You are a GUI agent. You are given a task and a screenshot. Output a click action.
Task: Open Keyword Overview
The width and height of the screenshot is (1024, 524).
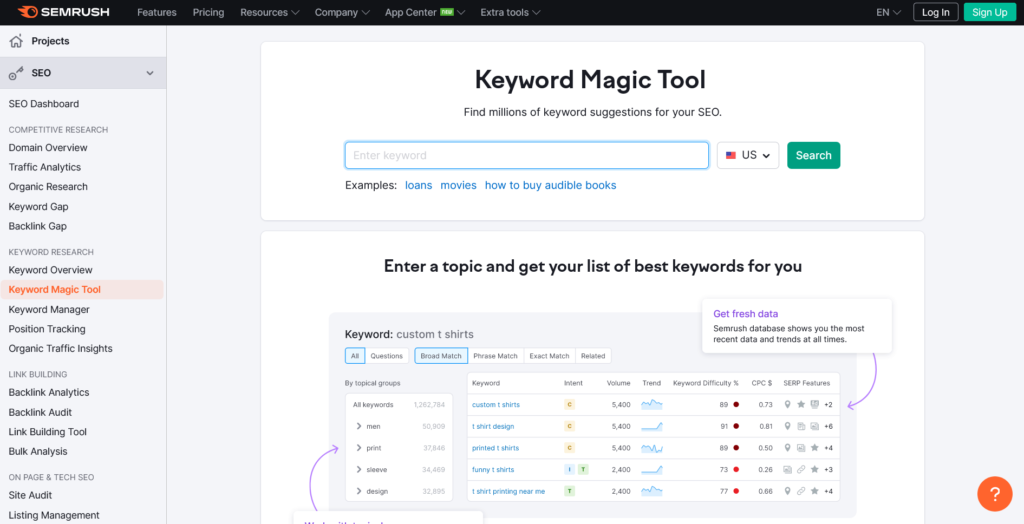tap(50, 270)
